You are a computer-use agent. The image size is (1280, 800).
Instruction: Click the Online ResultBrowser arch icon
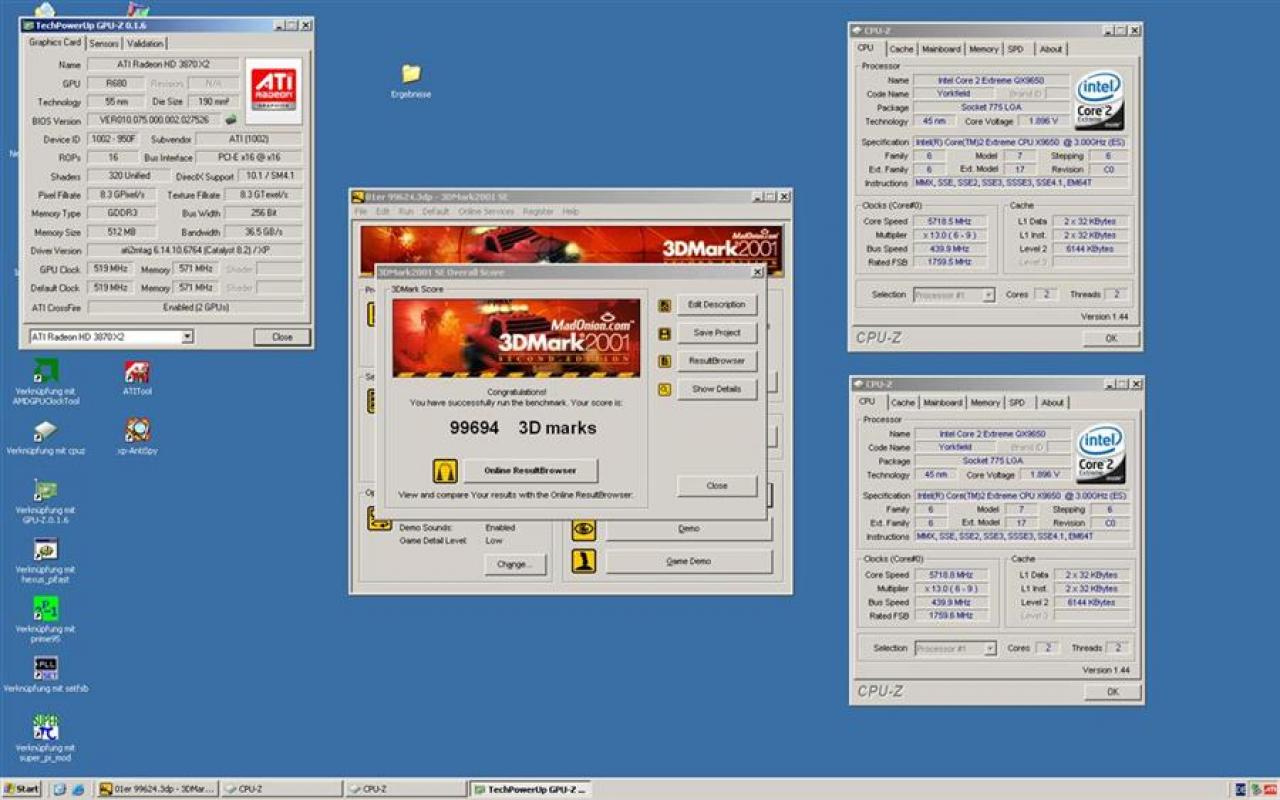click(445, 470)
